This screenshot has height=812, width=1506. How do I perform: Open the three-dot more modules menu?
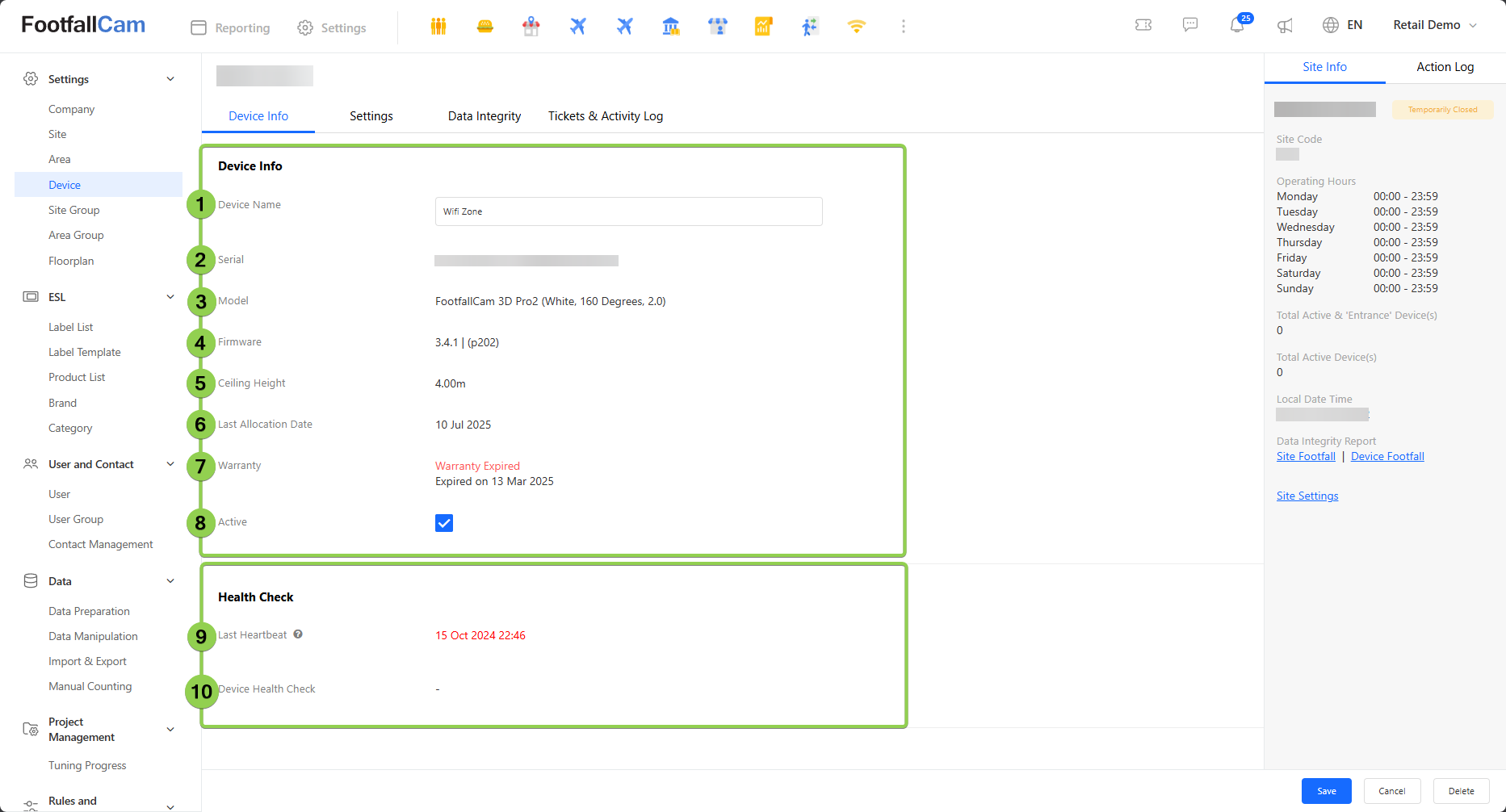[x=903, y=27]
